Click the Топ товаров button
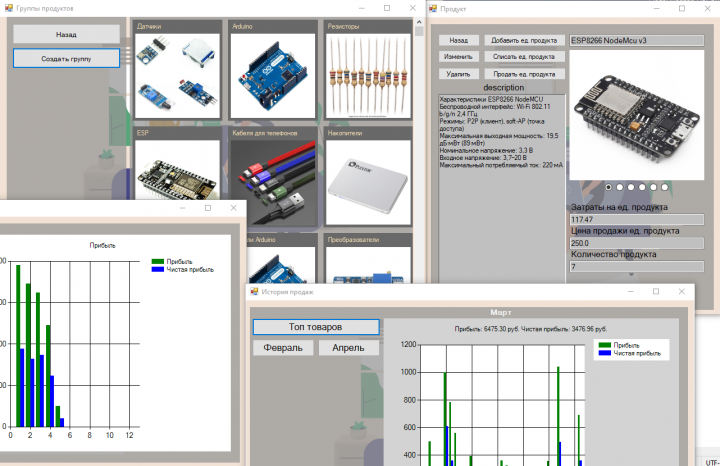The image size is (720, 466). tap(316, 327)
